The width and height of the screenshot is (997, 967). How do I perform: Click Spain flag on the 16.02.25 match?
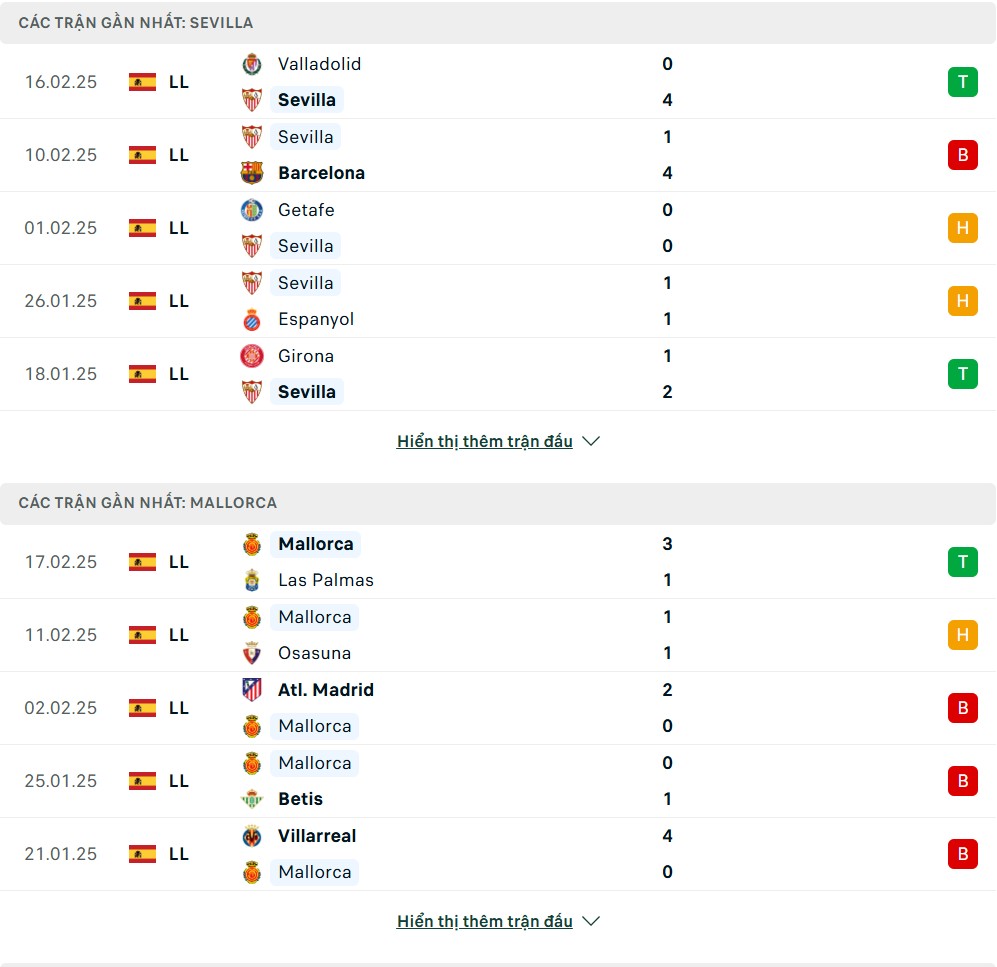[x=142, y=82]
